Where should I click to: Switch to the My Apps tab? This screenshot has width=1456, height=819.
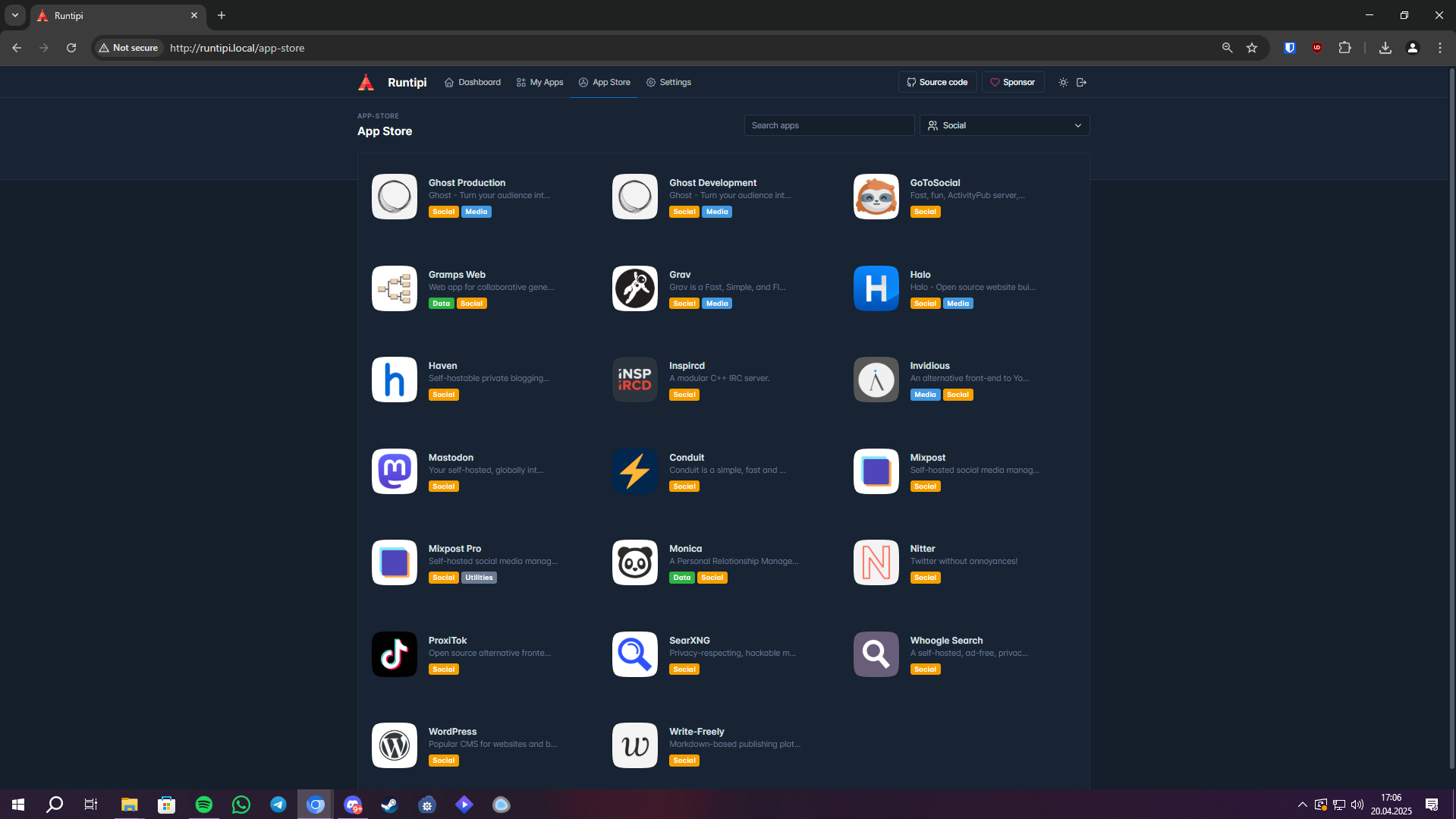tap(539, 83)
